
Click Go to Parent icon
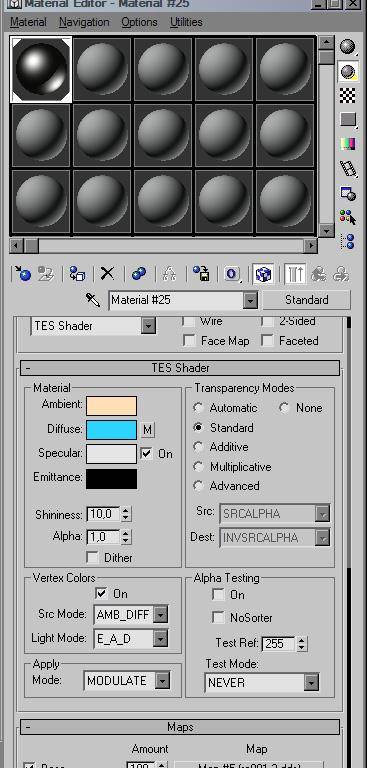coord(318,274)
